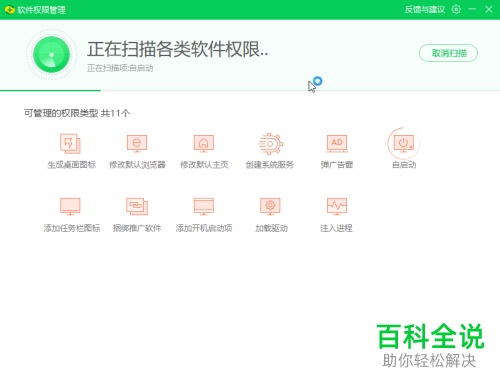The height and width of the screenshot is (381, 500).
Task: Click the green radar scanning icon
Action: coord(51,54)
